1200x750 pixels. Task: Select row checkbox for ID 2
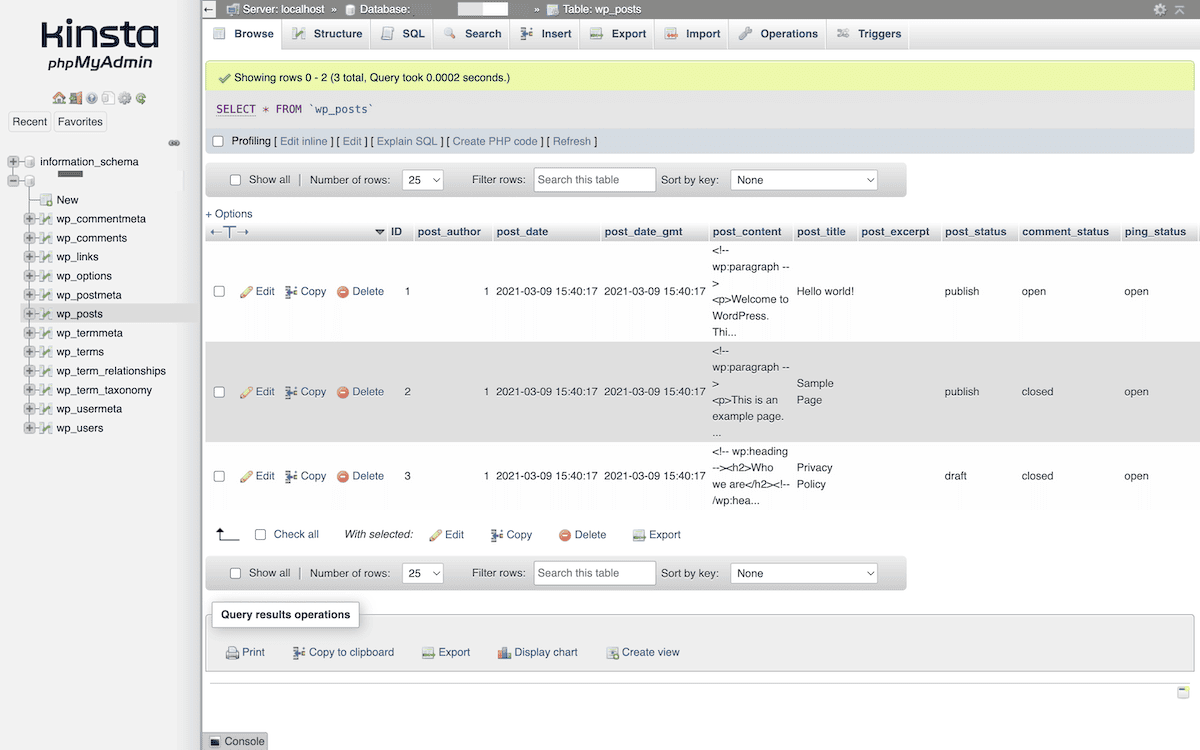coord(219,392)
